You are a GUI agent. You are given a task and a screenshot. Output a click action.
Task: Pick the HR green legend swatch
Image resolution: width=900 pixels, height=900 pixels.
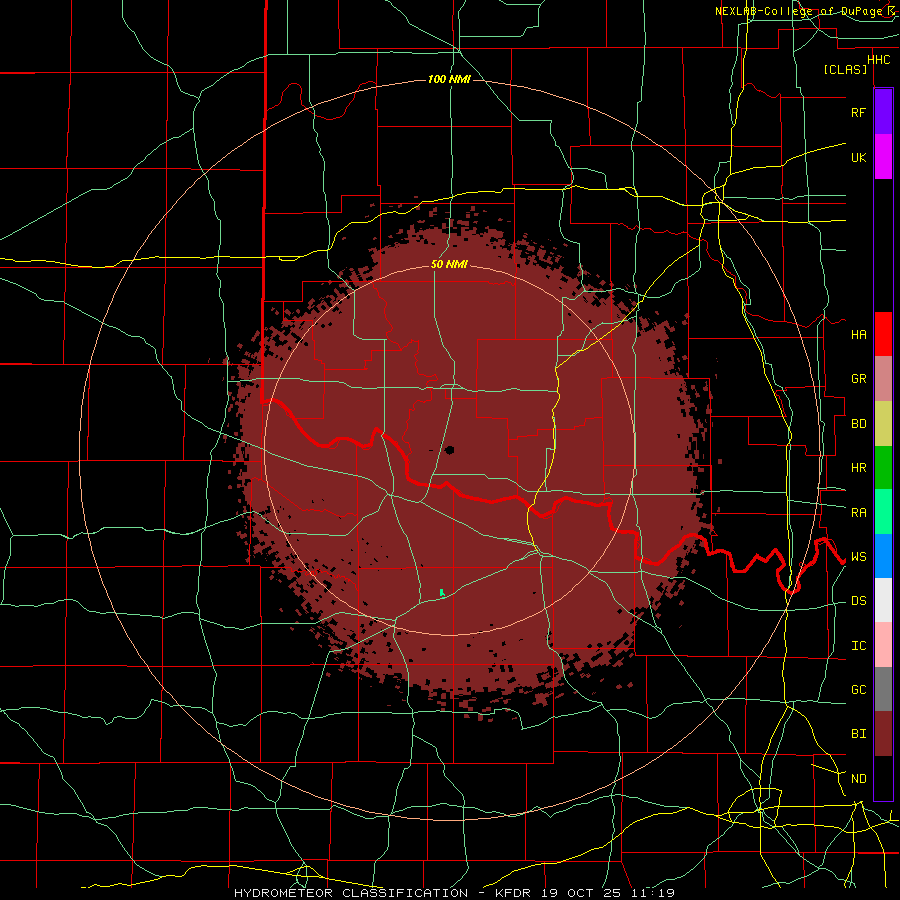coord(883,467)
